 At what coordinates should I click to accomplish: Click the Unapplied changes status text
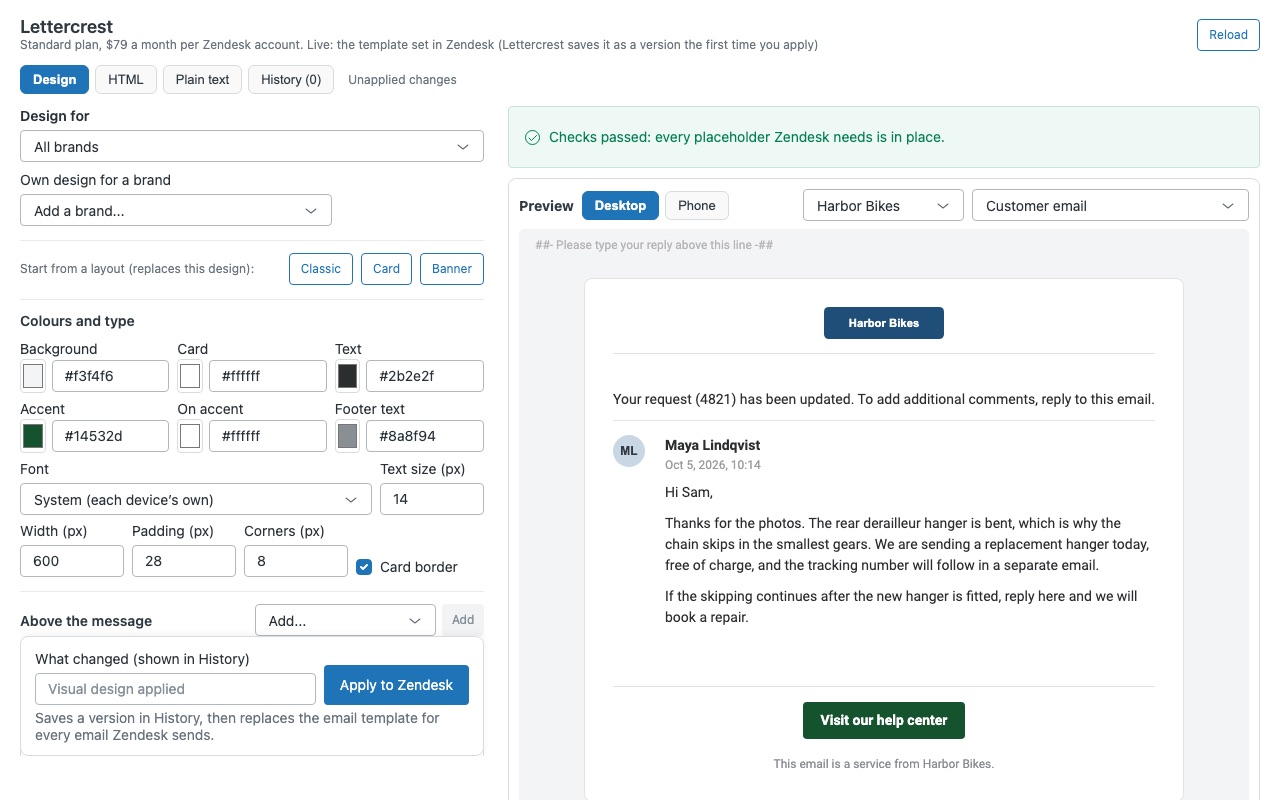pos(402,80)
